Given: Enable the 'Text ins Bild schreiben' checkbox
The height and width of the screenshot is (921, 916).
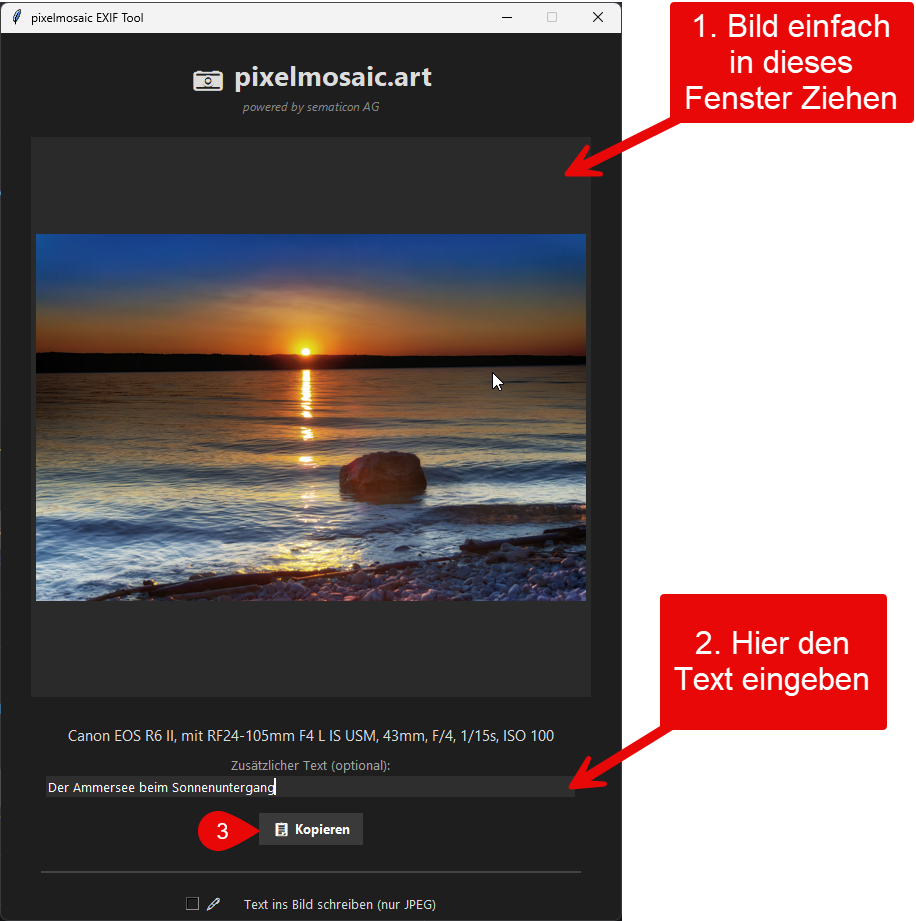Looking at the screenshot, I should (192, 903).
